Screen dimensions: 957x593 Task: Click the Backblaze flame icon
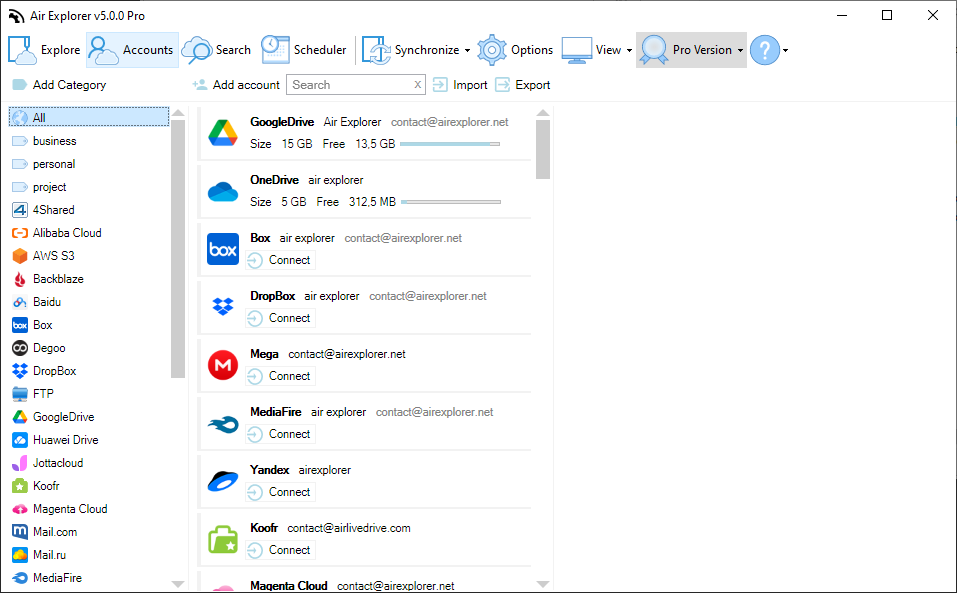[20, 279]
